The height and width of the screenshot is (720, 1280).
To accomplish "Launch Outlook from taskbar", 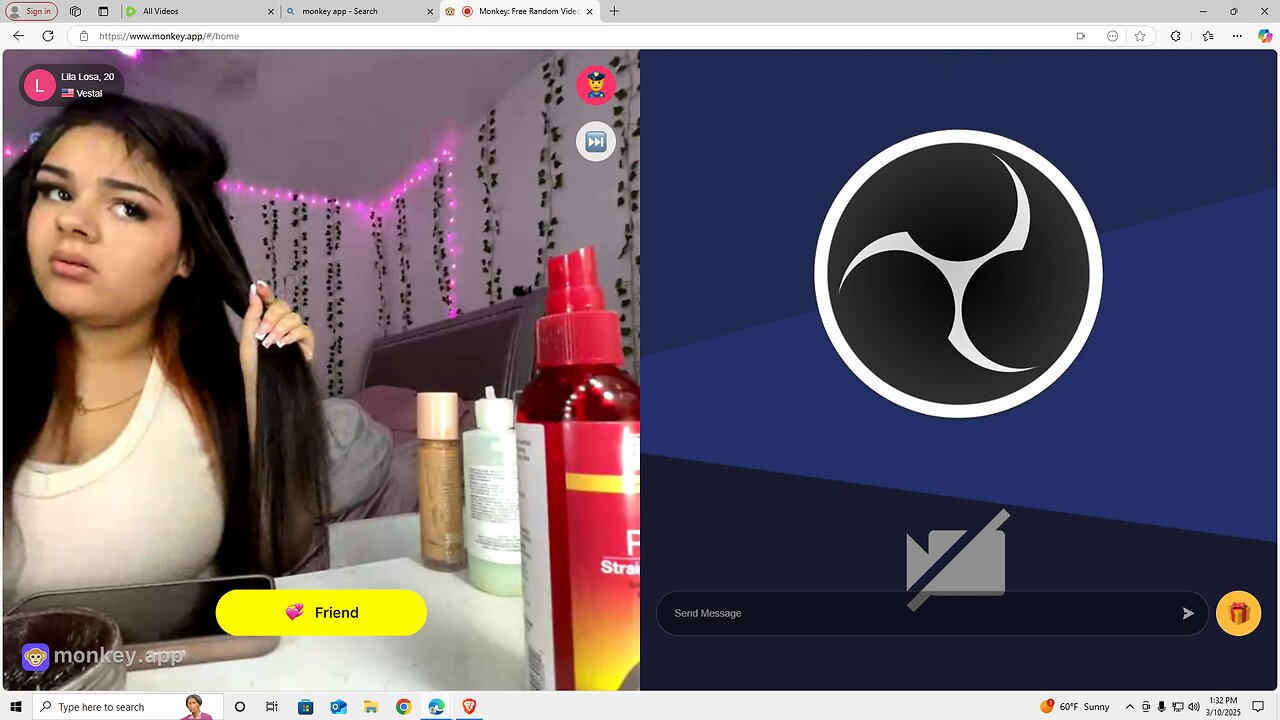I will pos(338,707).
